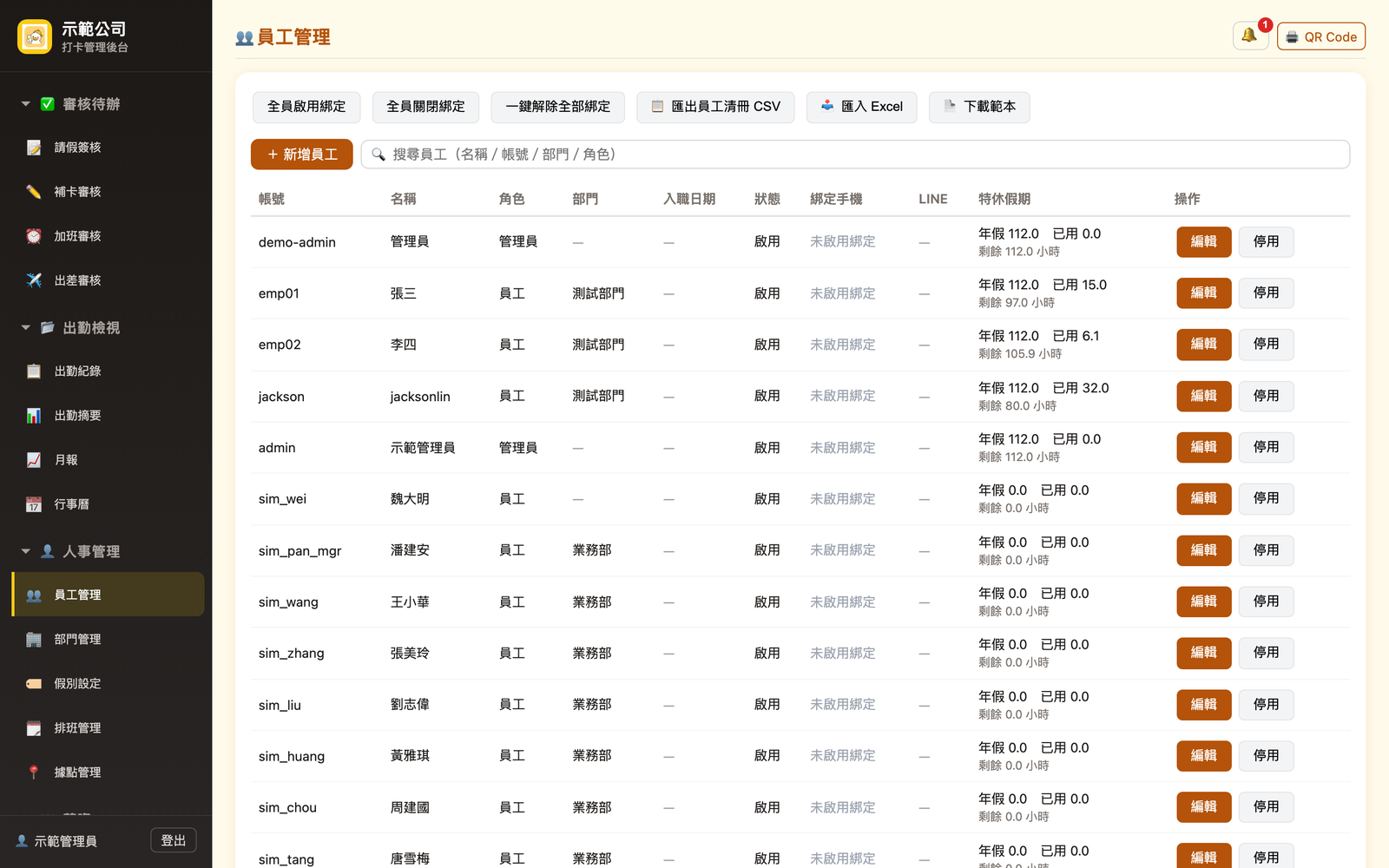1389x868 pixels.
Task: Click the 下載範本 document icon
Action: [950, 106]
